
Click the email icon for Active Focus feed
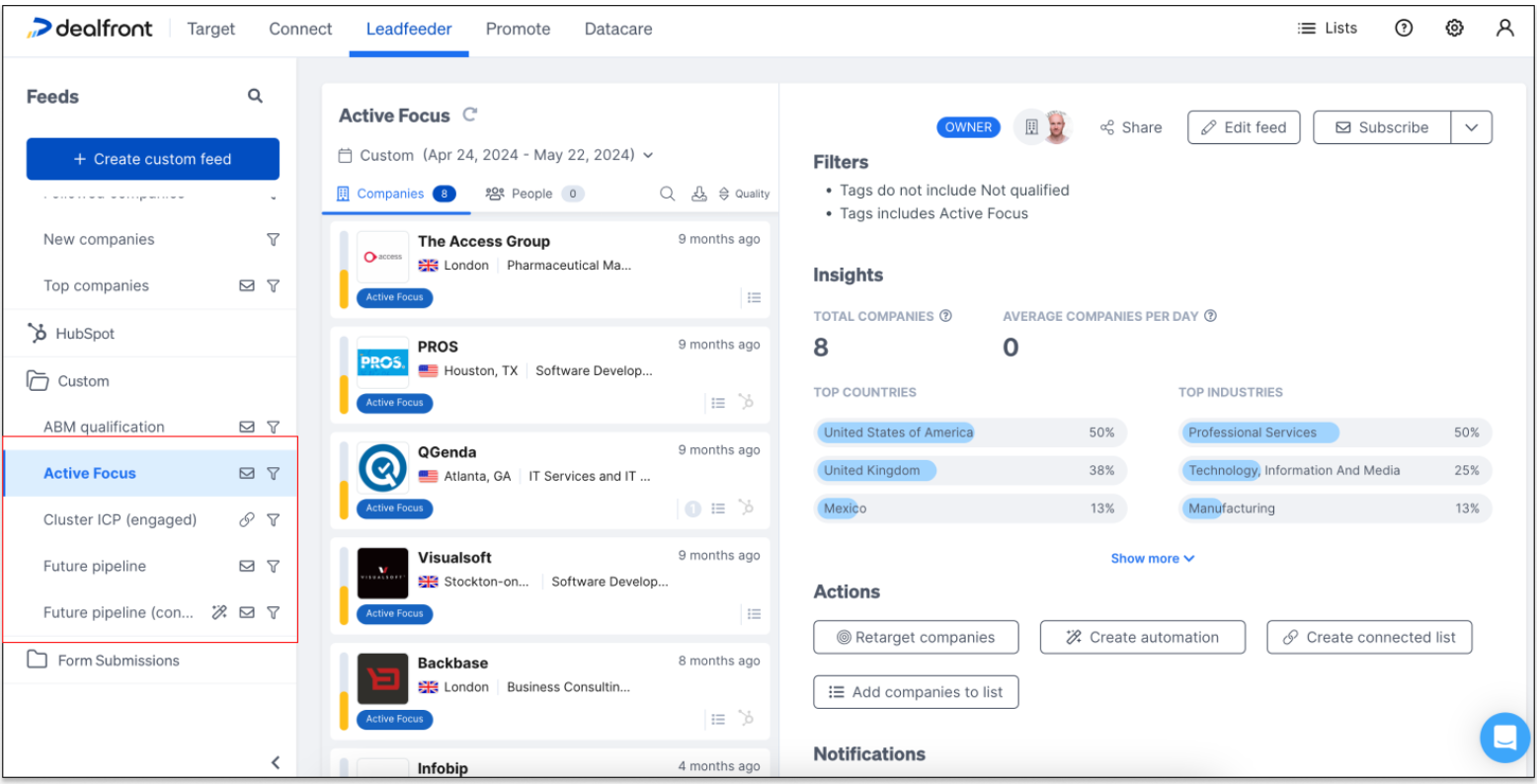(247, 473)
